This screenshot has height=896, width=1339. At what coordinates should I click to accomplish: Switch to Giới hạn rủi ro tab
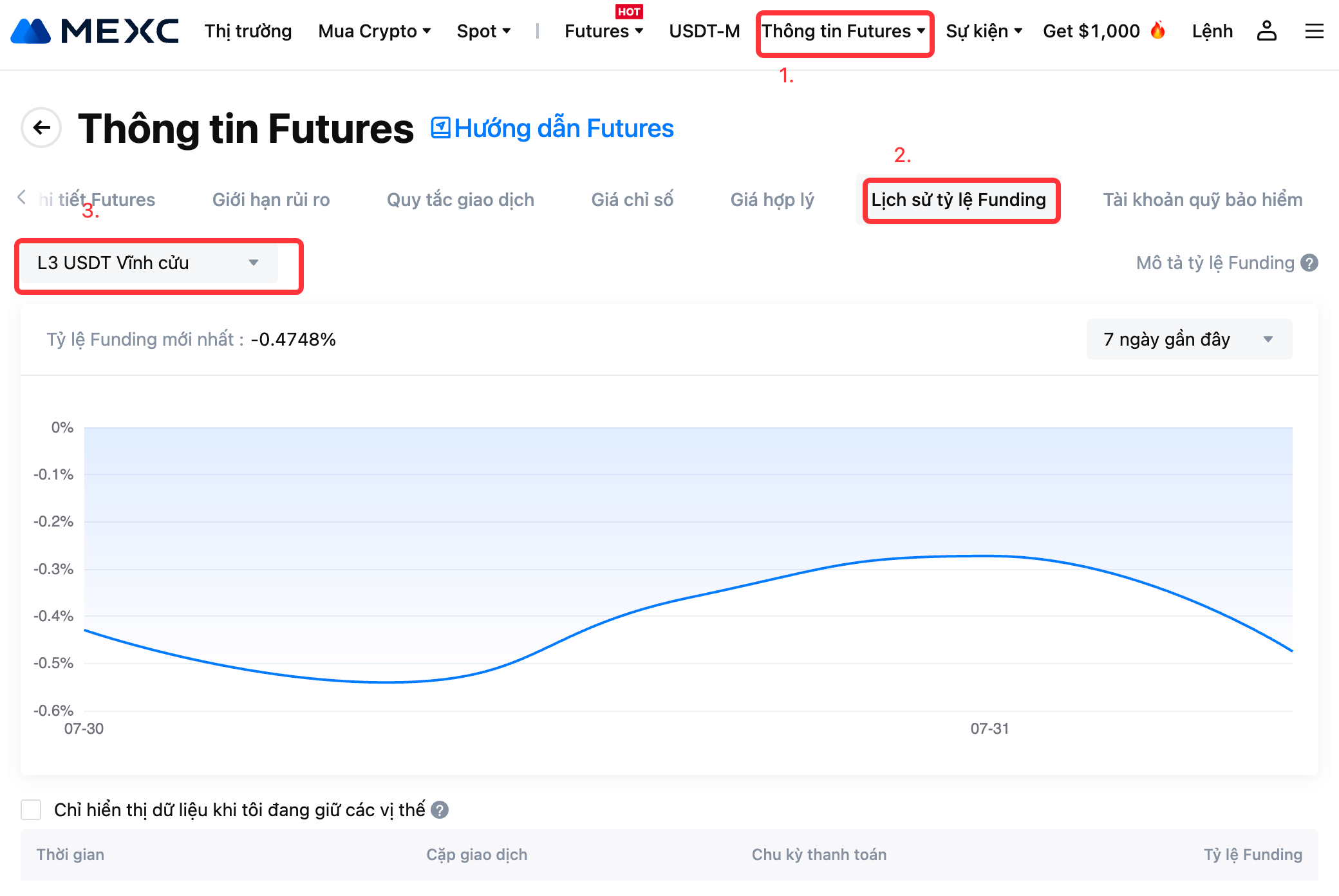tap(271, 200)
